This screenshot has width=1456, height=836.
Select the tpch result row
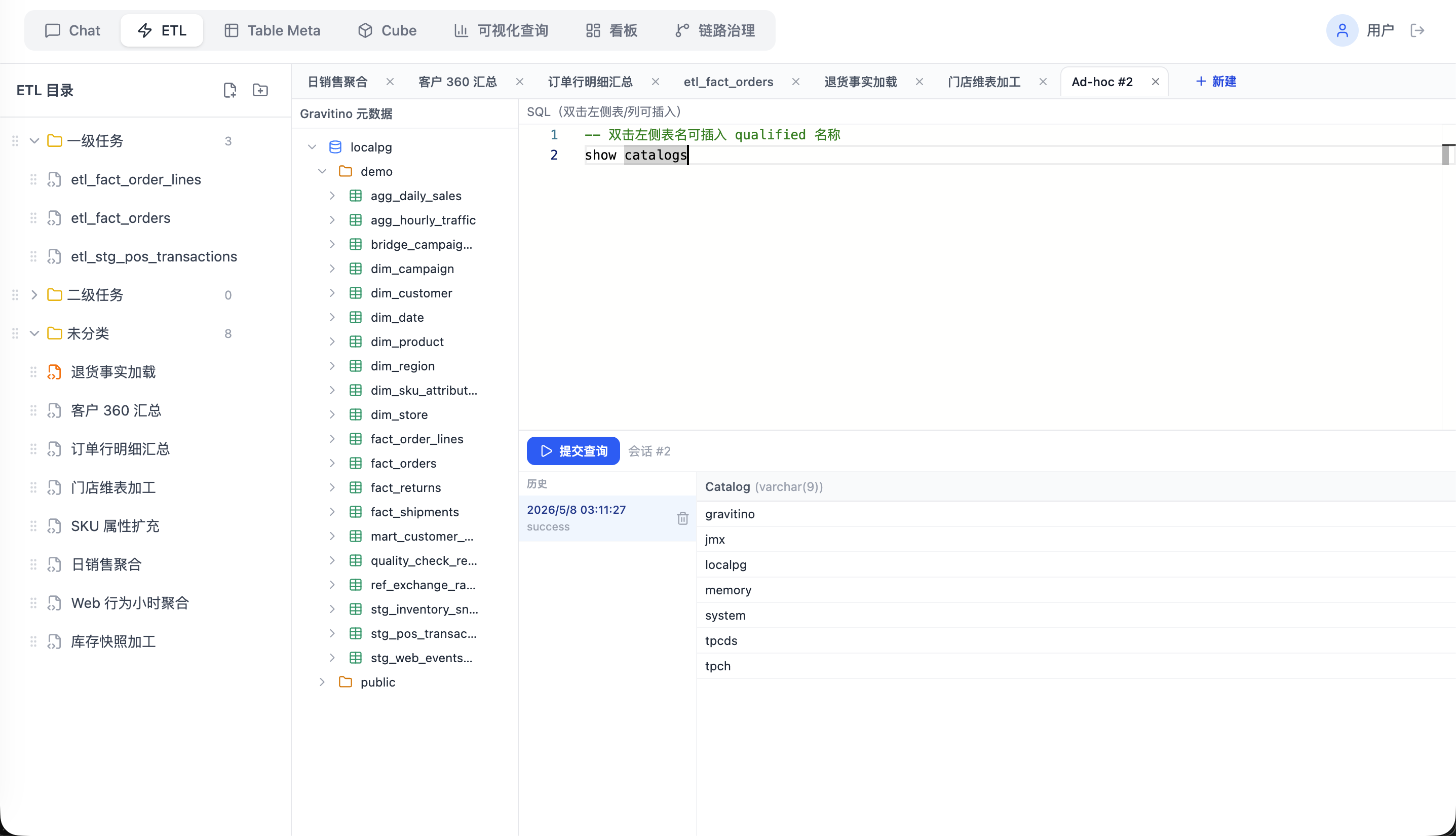pos(1076,666)
